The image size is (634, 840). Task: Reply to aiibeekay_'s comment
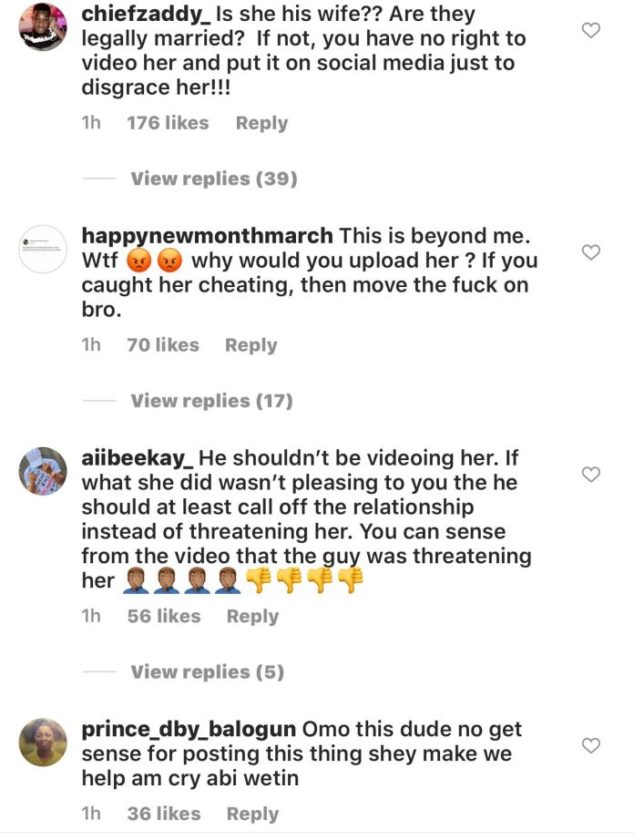[252, 616]
